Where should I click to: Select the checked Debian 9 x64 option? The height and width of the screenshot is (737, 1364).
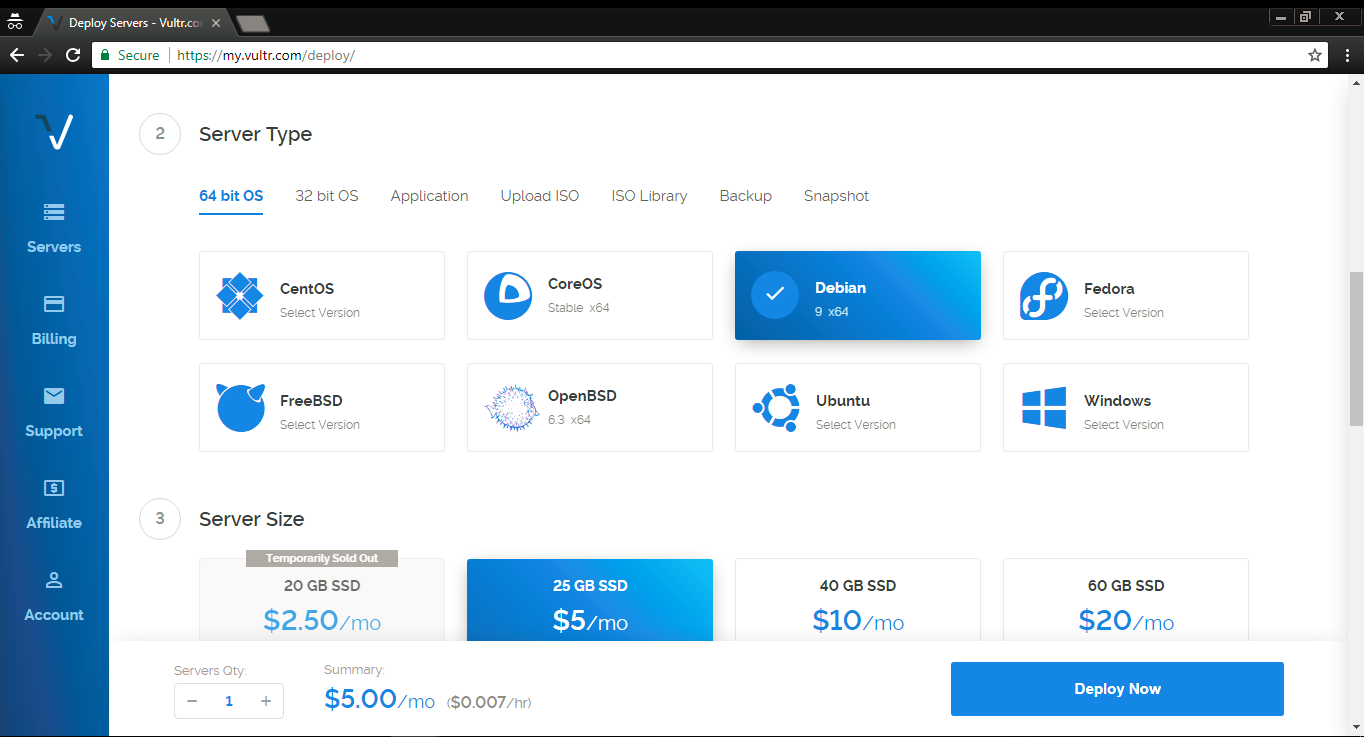(857, 296)
